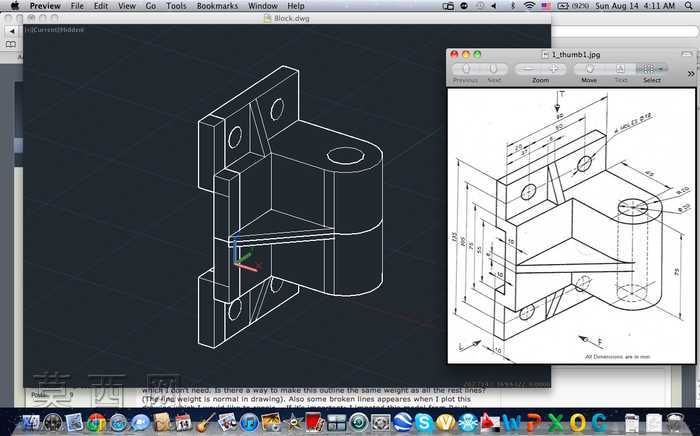The height and width of the screenshot is (436, 700).
Task: Open the Wi-Fi status menu
Action: coord(529,6)
